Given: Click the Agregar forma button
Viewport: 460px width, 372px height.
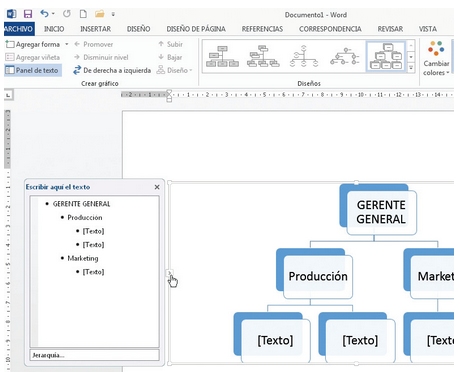Looking at the screenshot, I should (x=33, y=44).
